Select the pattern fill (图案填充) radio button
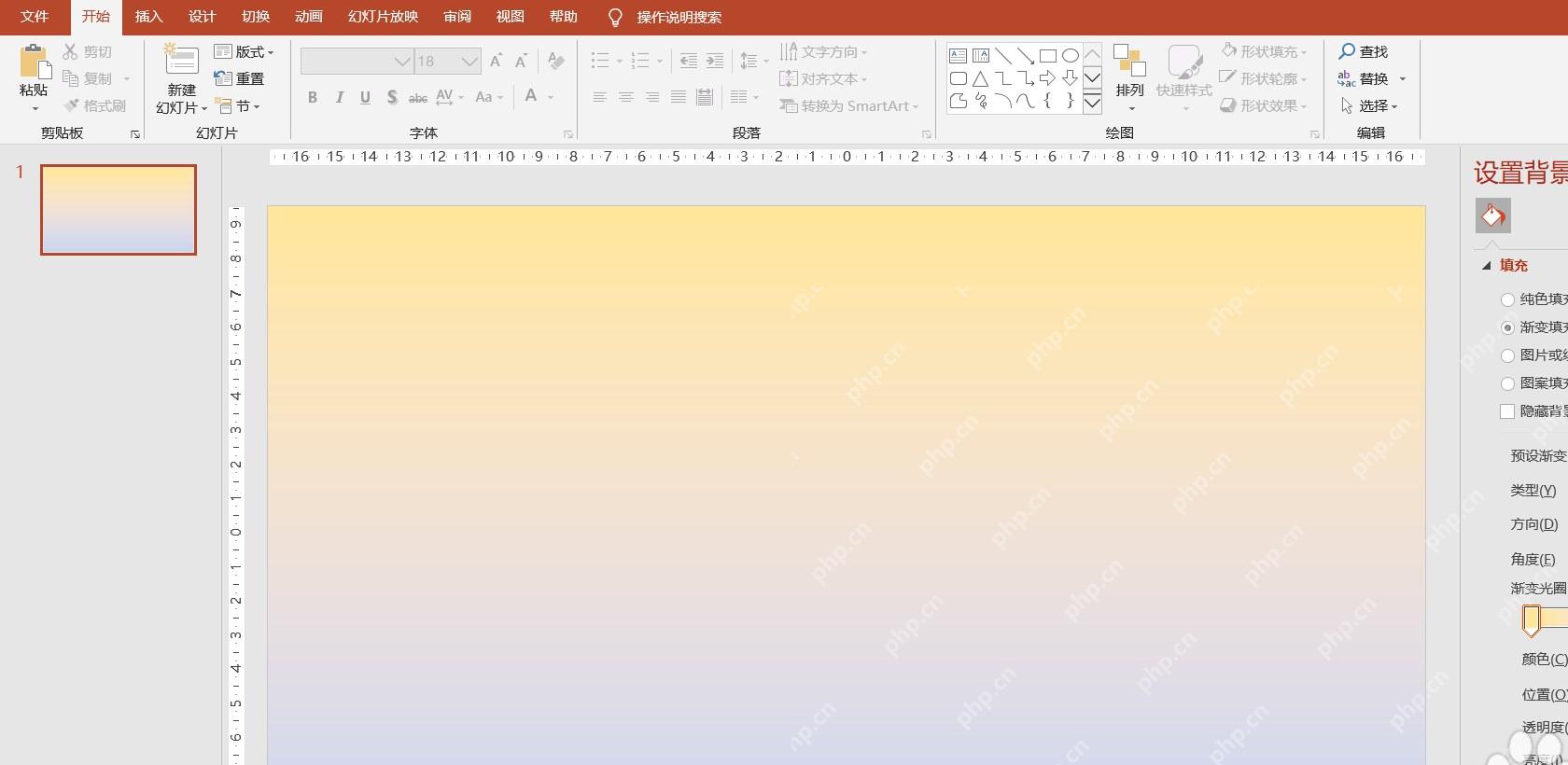The image size is (1568, 765). tap(1507, 383)
